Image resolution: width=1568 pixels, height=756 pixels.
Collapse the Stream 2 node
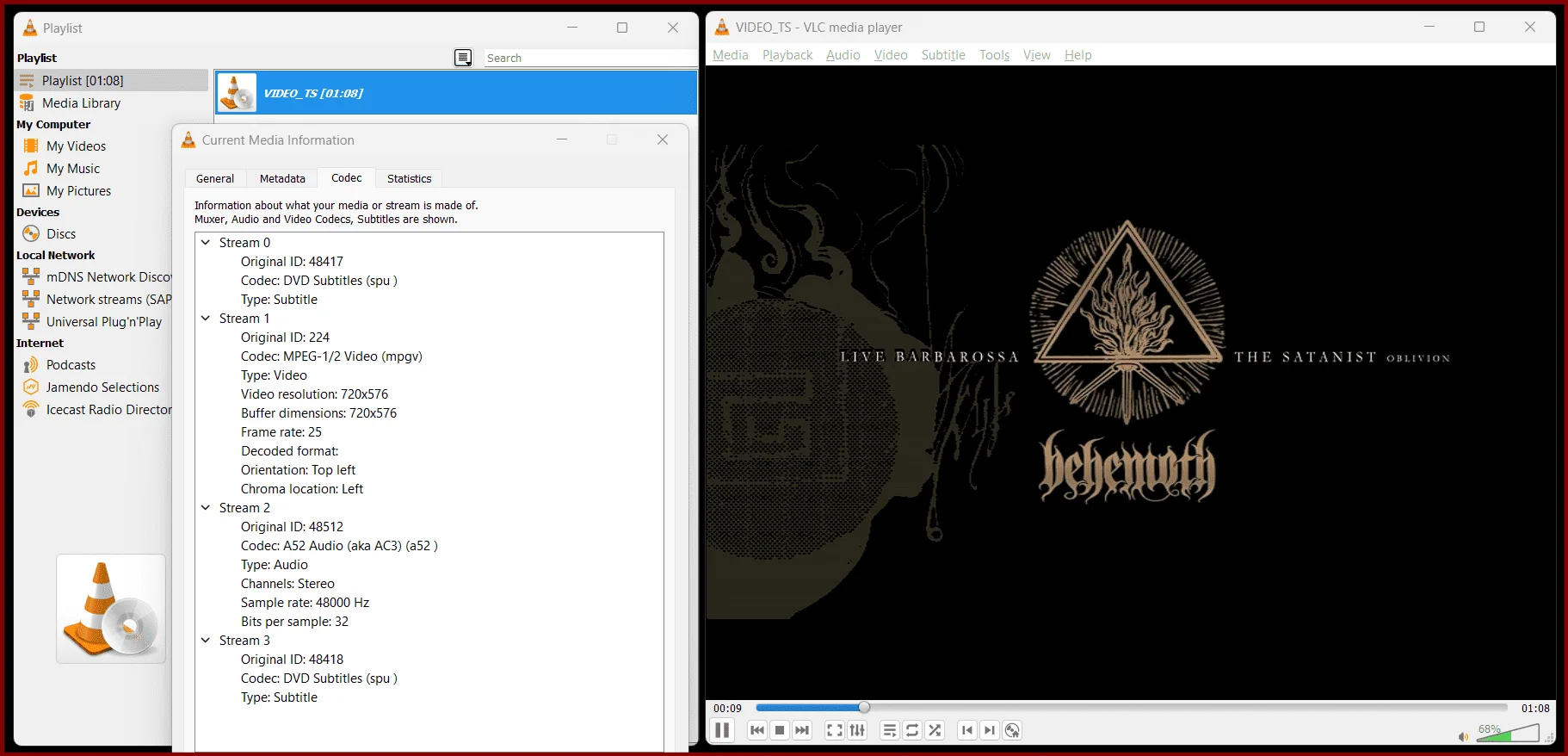(206, 508)
